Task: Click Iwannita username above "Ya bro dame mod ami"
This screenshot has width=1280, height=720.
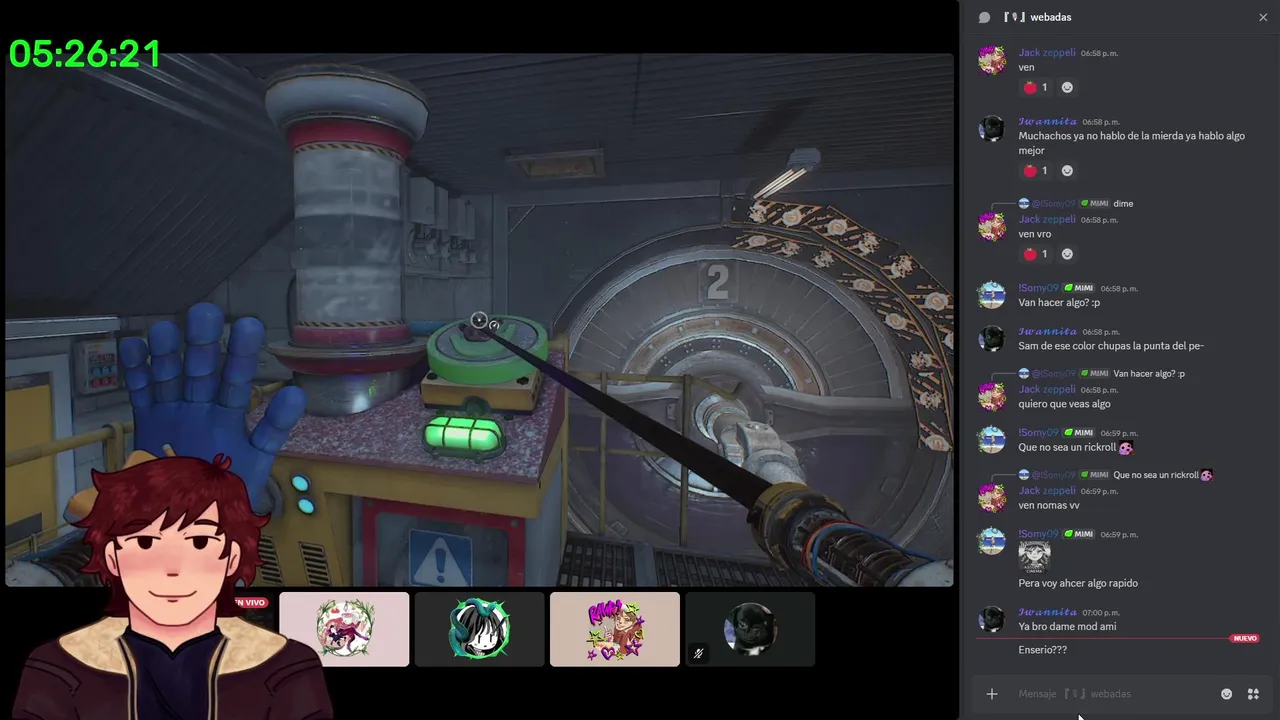Action: pos(1048,612)
